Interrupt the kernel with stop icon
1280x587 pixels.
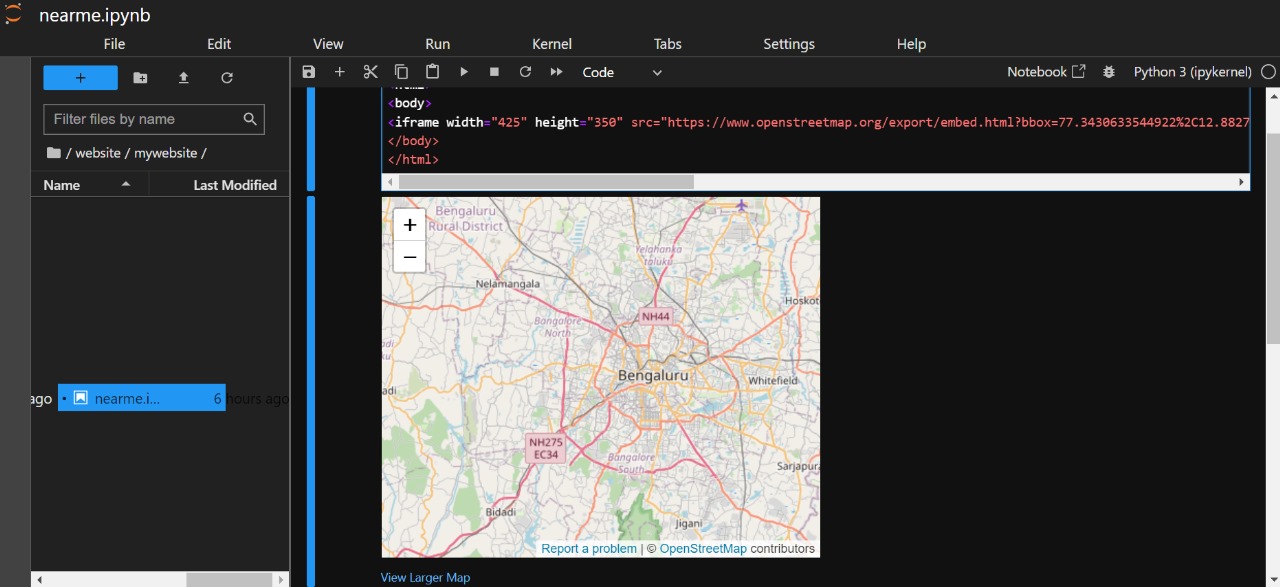coord(494,72)
